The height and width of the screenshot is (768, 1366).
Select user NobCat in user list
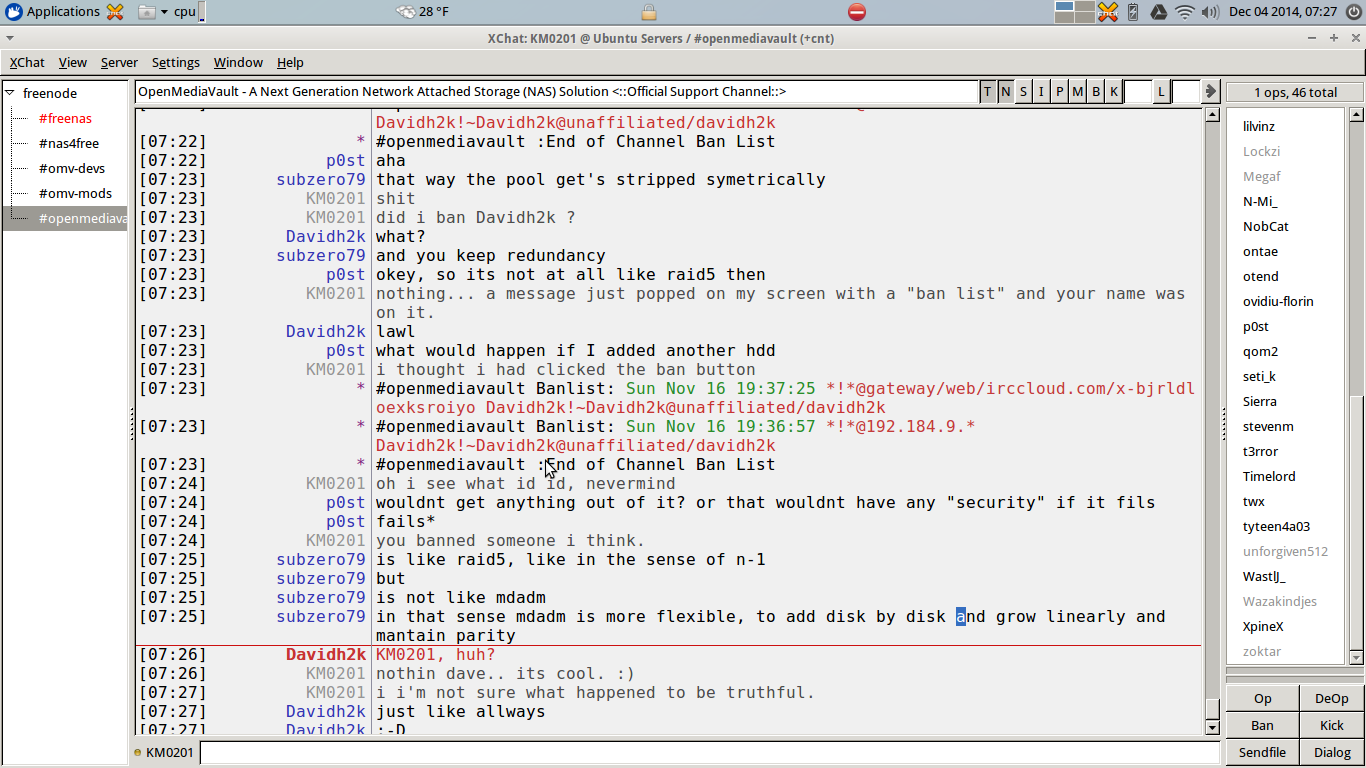click(1266, 226)
